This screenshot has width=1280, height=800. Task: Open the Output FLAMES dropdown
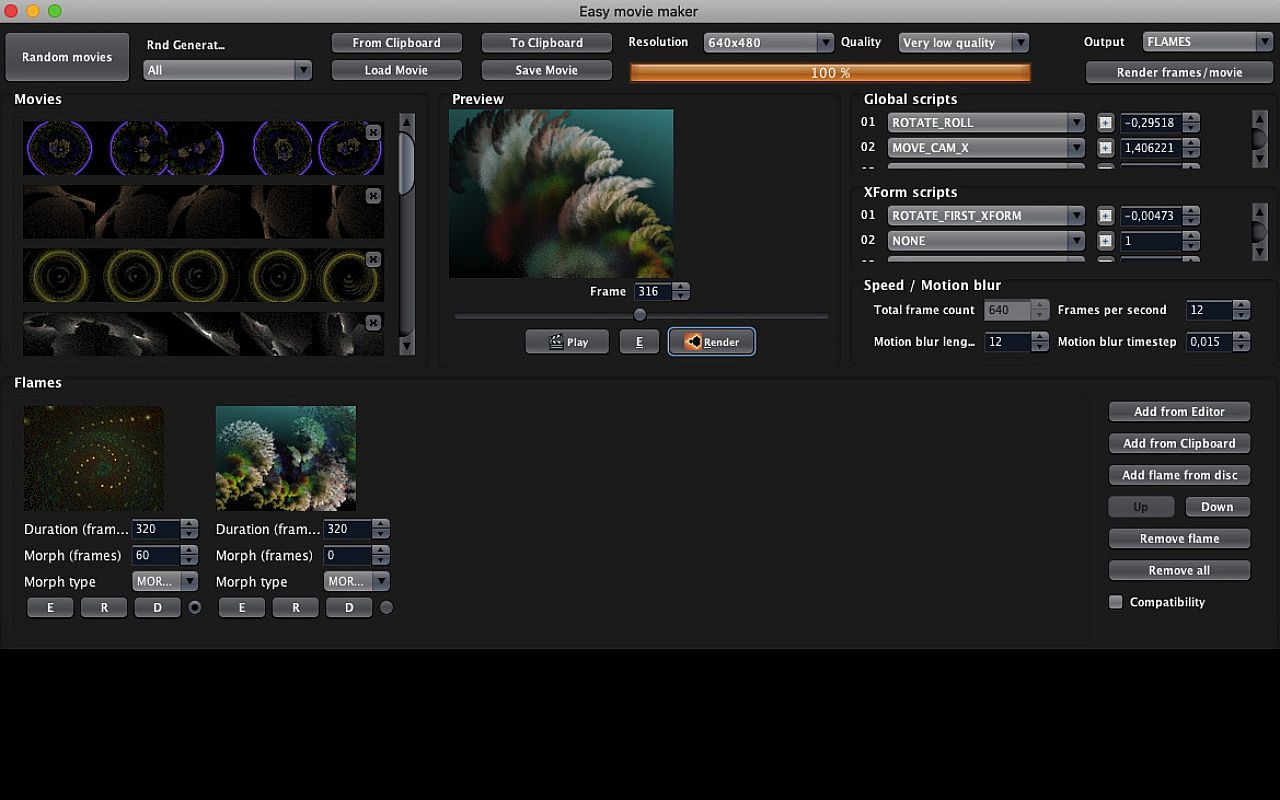tap(1207, 42)
